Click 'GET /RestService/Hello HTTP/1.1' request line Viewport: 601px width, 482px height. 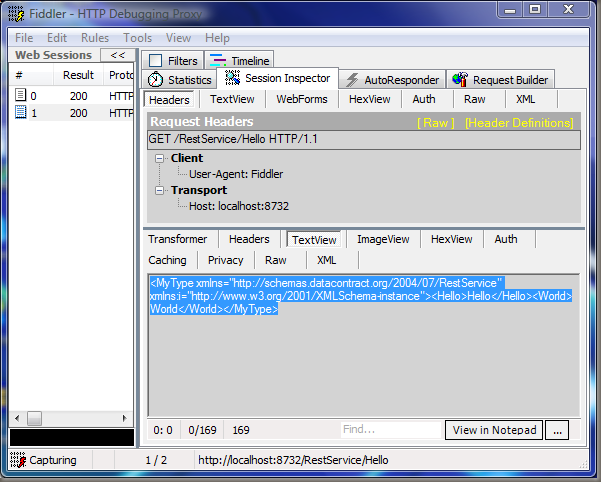[x=363, y=139]
